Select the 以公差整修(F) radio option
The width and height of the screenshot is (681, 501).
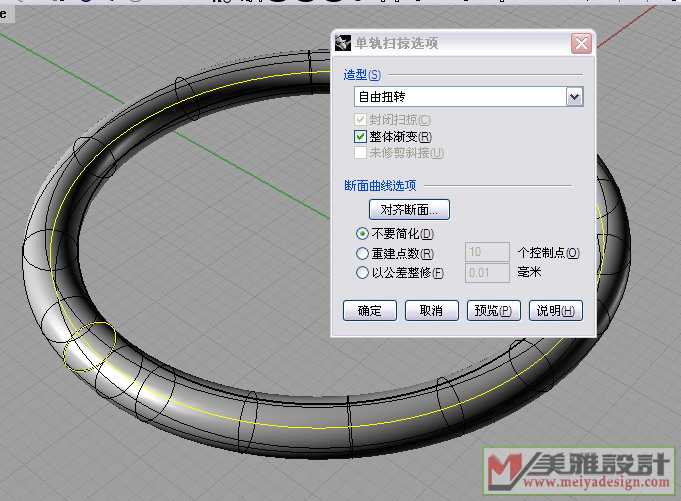[362, 273]
